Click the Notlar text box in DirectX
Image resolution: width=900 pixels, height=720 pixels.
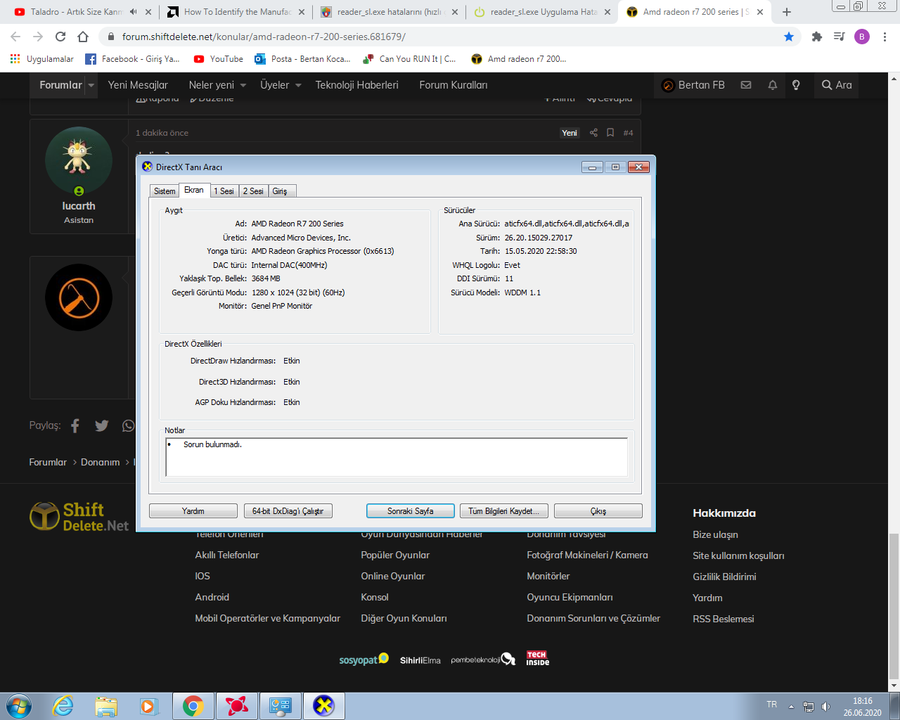pyautogui.click(x=397, y=457)
